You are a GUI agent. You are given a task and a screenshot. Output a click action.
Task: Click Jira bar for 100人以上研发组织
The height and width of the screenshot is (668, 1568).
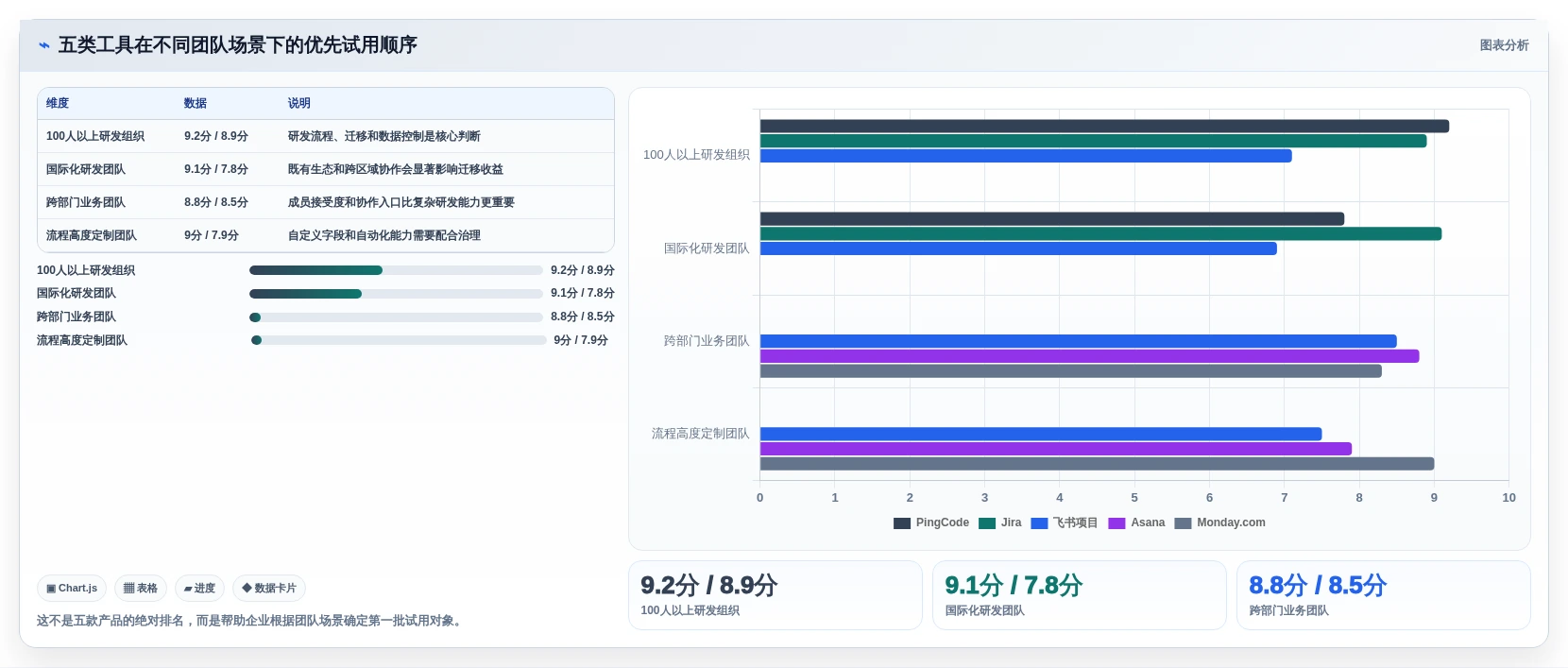point(1093,141)
